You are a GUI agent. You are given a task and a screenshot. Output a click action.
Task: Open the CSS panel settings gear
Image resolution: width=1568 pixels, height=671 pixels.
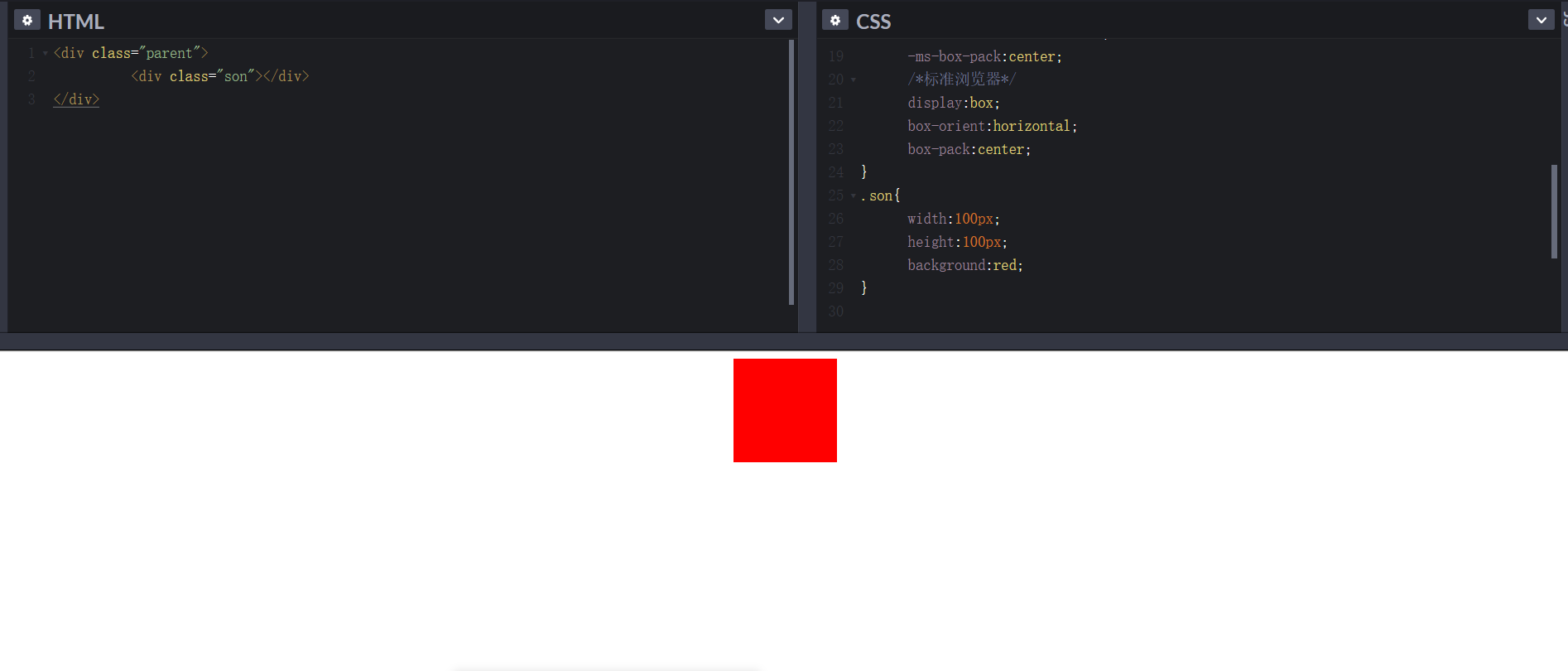tap(835, 21)
